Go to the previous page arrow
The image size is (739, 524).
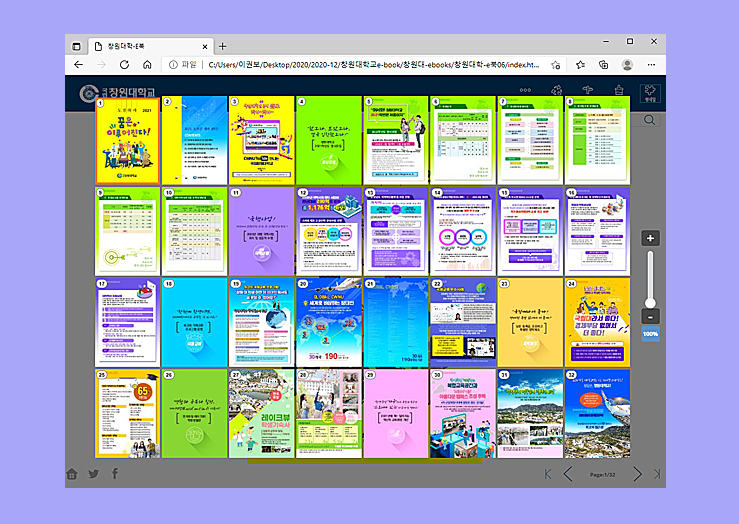coord(568,473)
